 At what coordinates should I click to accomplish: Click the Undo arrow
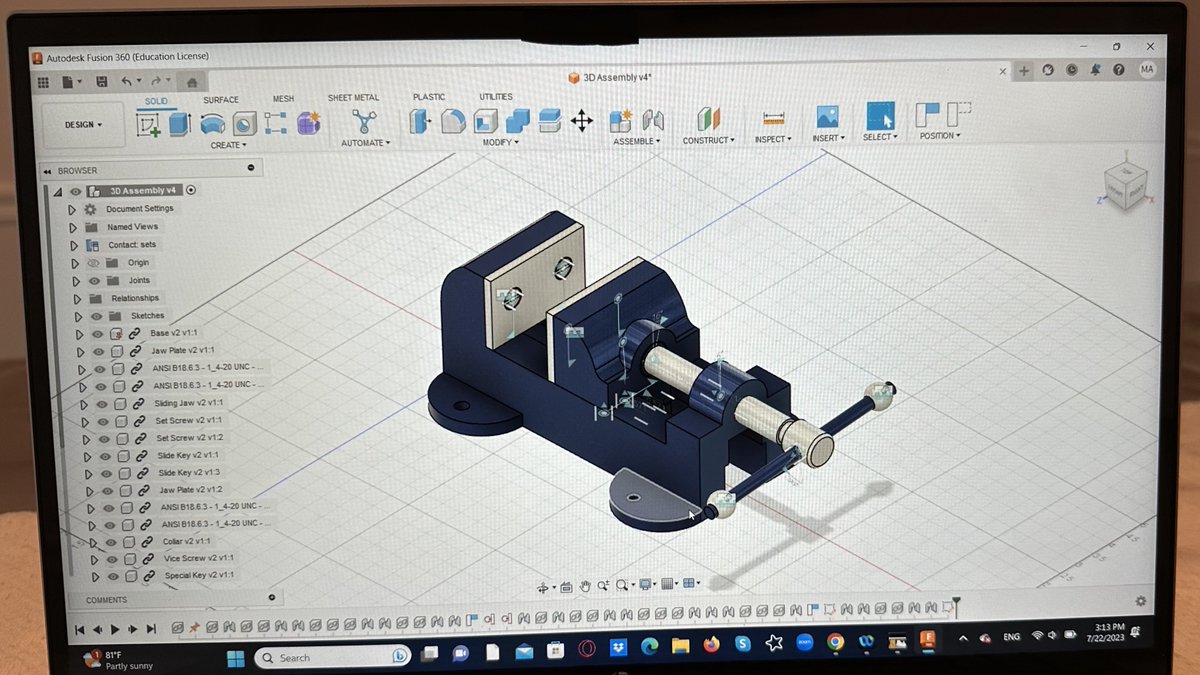127,81
